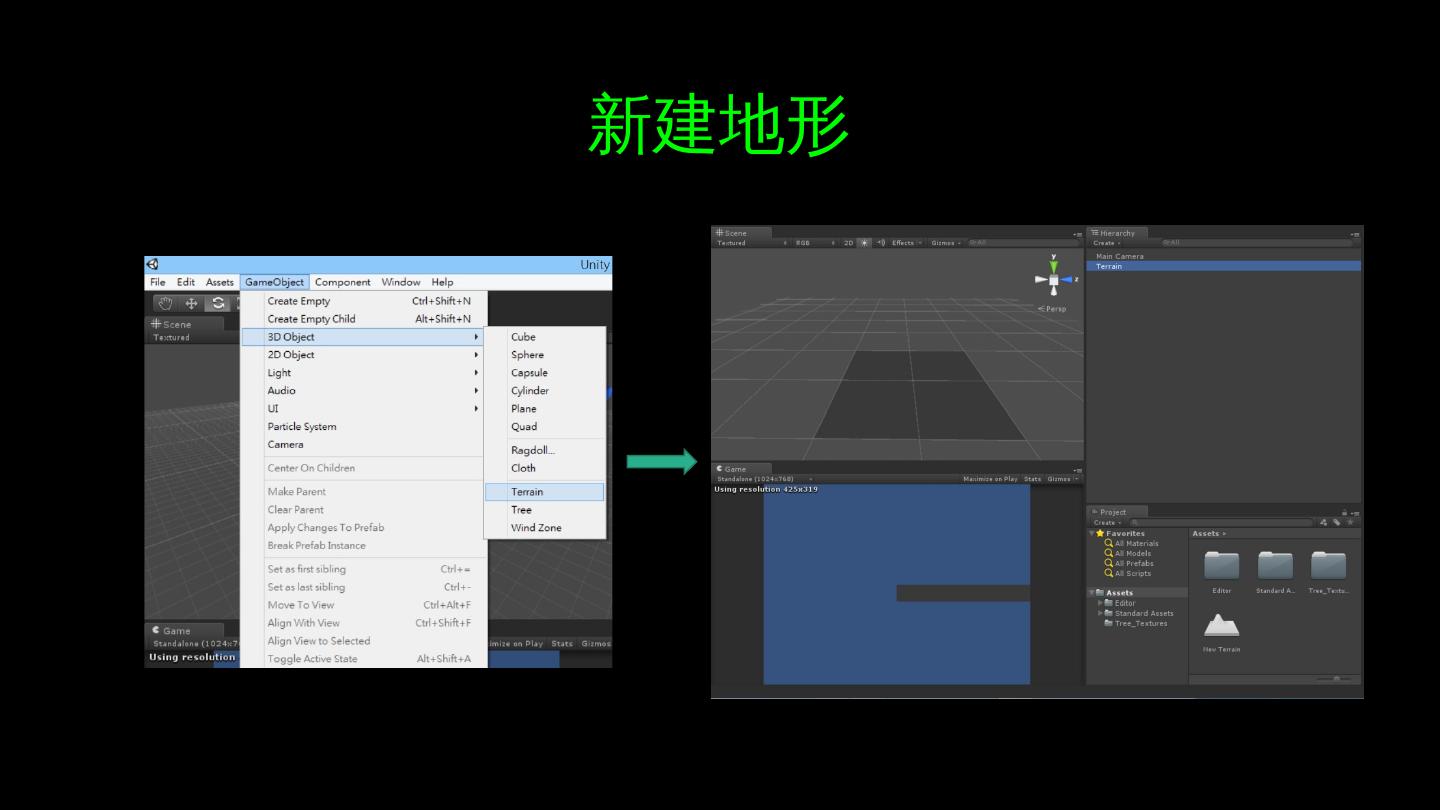The width and height of the screenshot is (1440, 810).
Task: Toggle 2D view mode in Scene
Action: tap(848, 243)
